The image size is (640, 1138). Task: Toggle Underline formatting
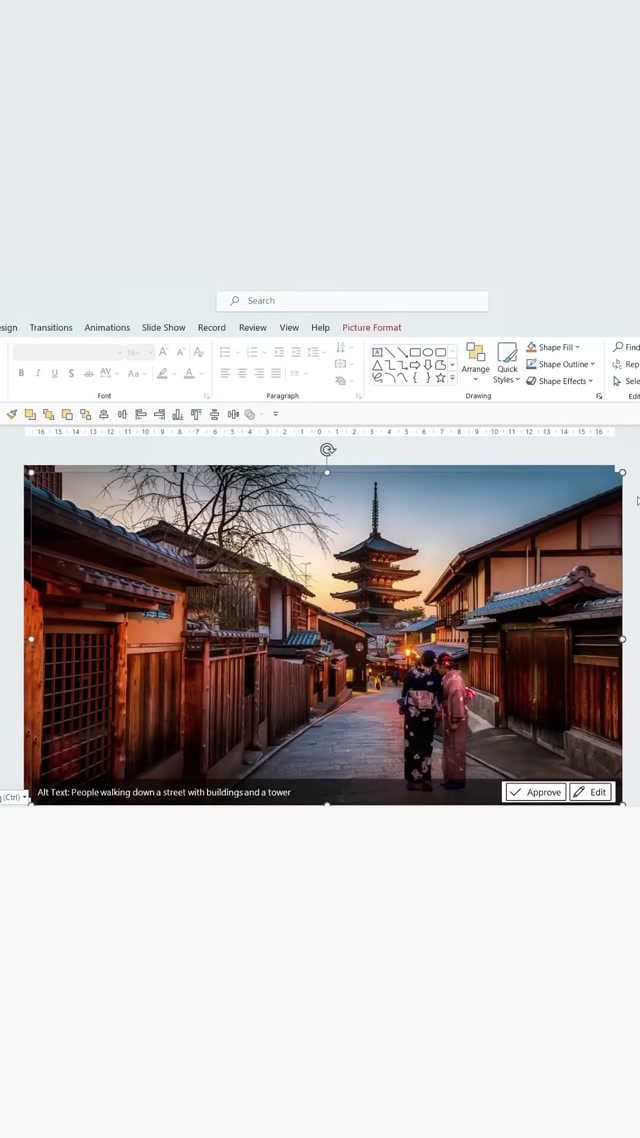pos(54,373)
